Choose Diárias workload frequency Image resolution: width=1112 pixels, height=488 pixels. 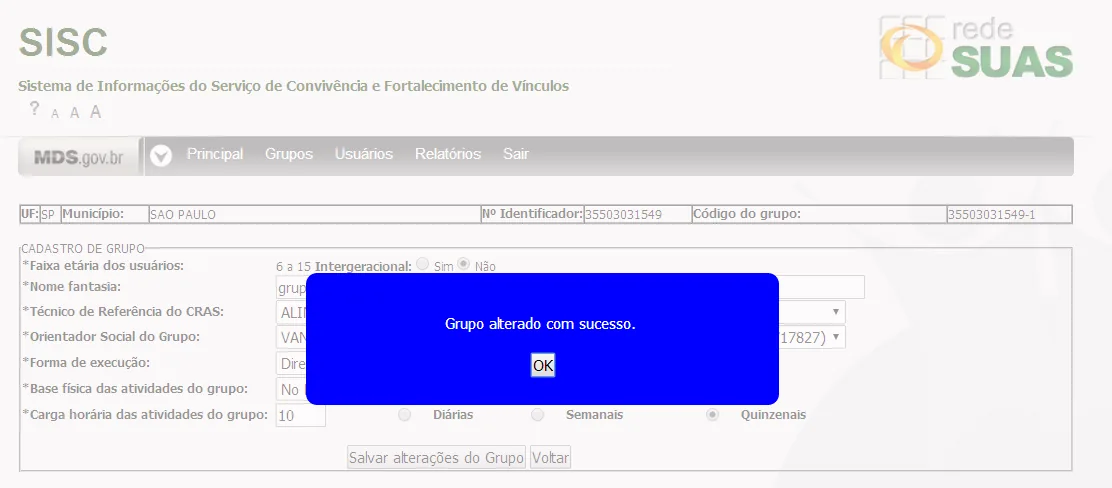[x=404, y=415]
